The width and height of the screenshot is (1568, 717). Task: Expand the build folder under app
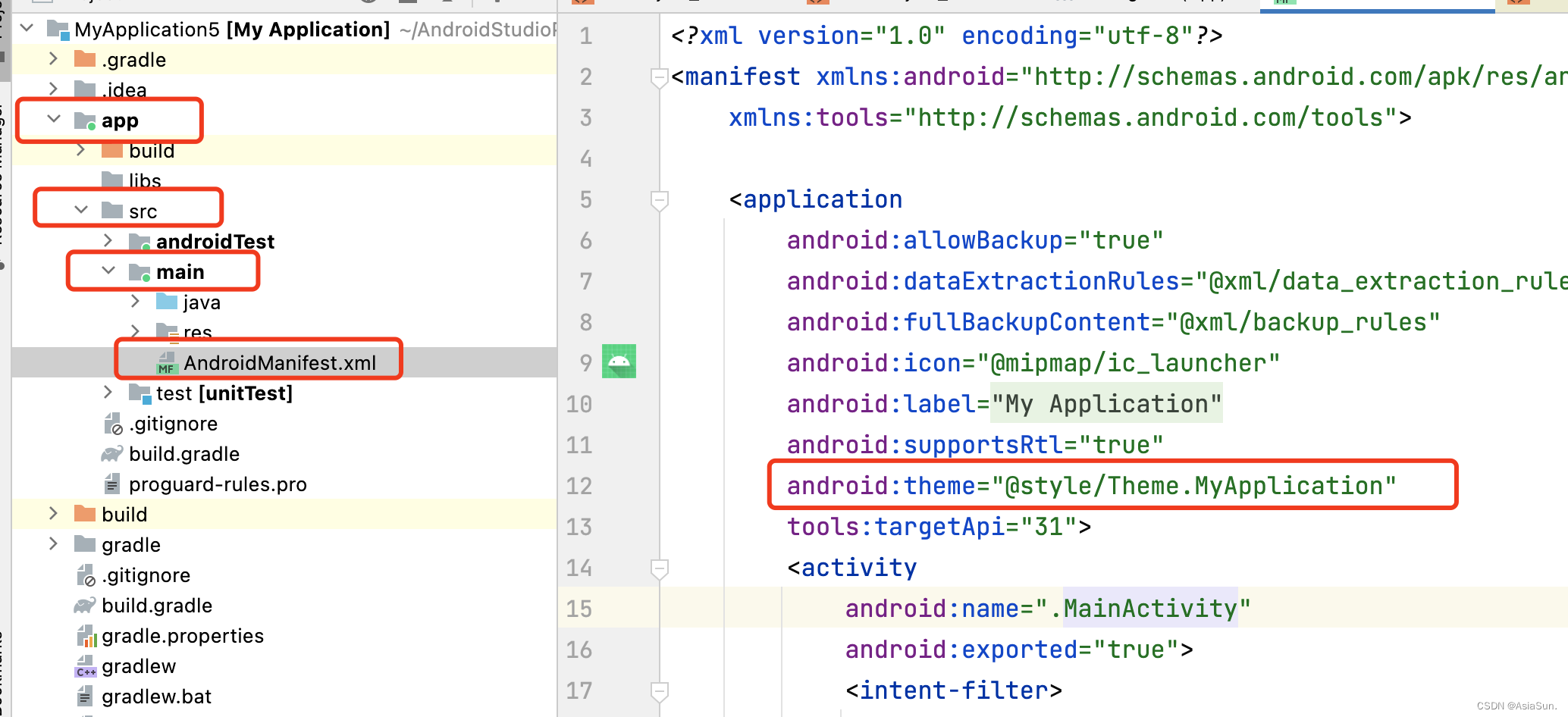pyautogui.click(x=81, y=150)
